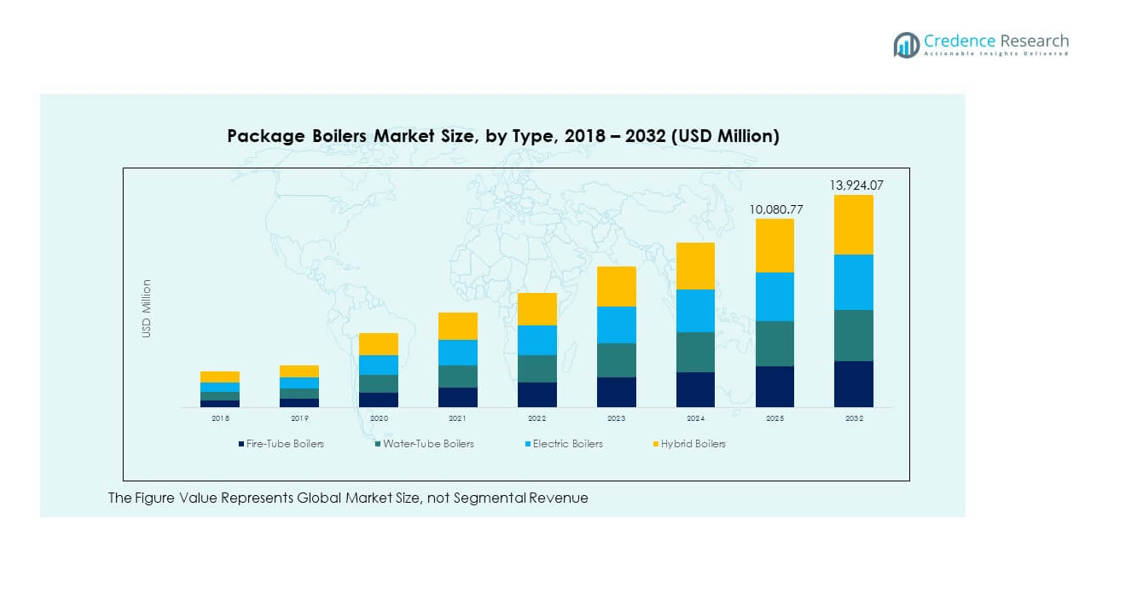Select the Hybrid Boilers legend label
1141x590 pixels.
(x=693, y=444)
